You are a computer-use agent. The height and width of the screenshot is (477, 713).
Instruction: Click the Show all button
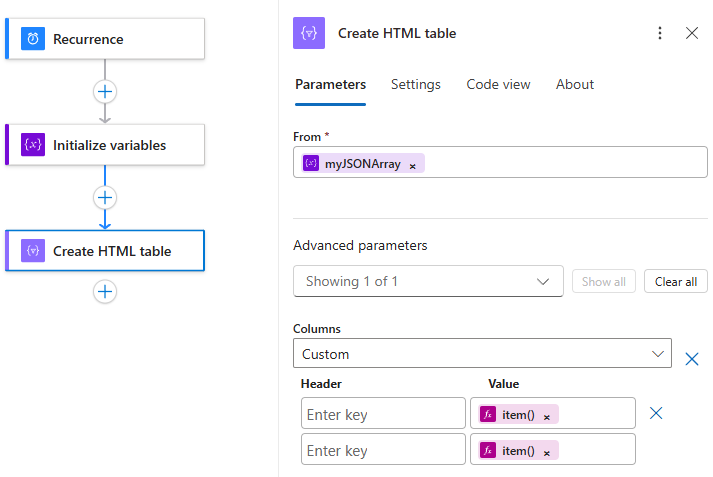(x=603, y=281)
